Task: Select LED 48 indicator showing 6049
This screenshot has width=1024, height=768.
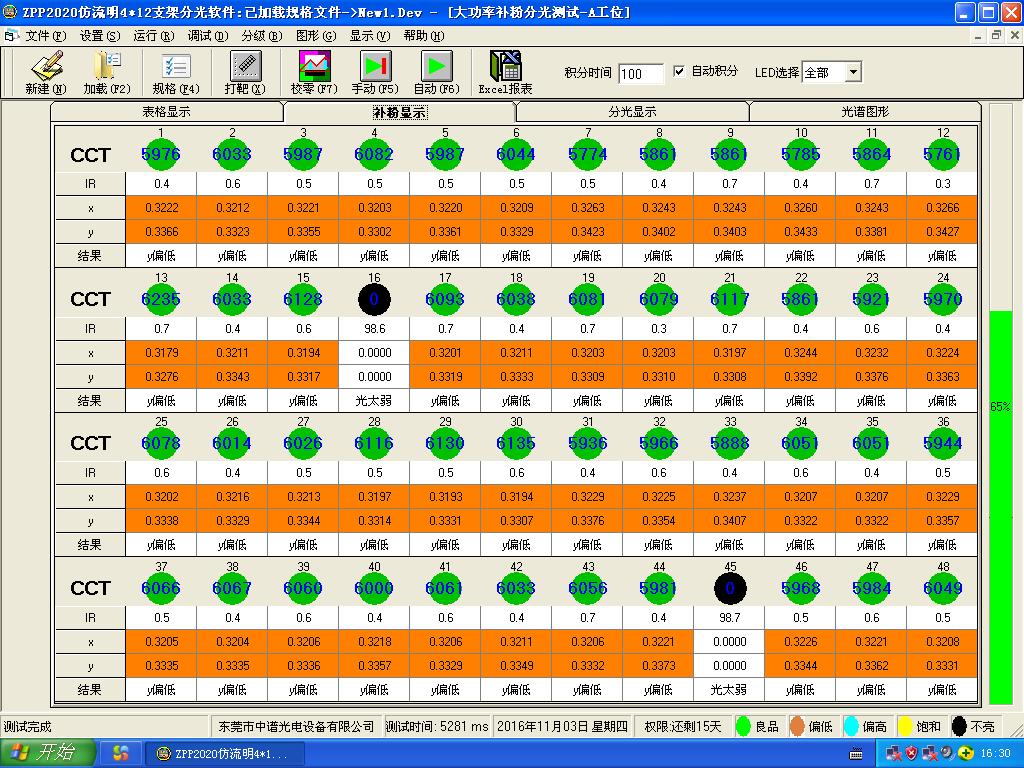Action: pyautogui.click(x=942, y=588)
